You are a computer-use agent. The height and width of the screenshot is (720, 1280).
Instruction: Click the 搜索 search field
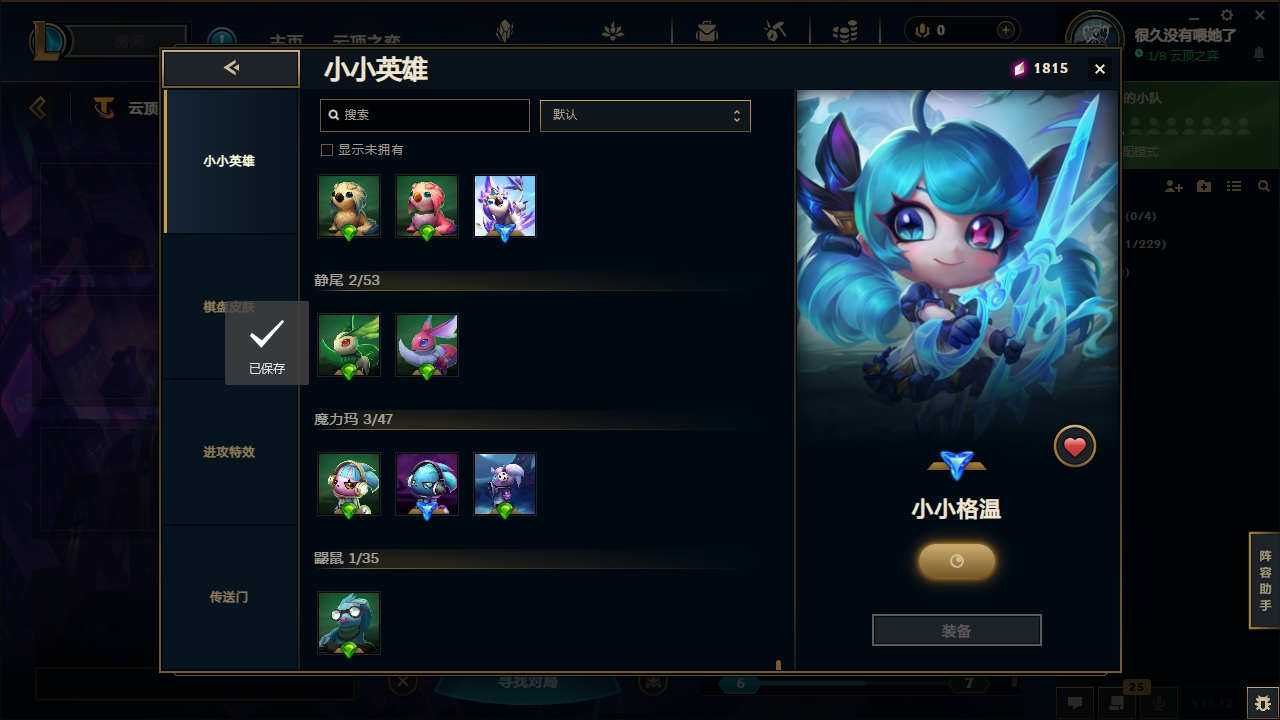pyautogui.click(x=425, y=115)
